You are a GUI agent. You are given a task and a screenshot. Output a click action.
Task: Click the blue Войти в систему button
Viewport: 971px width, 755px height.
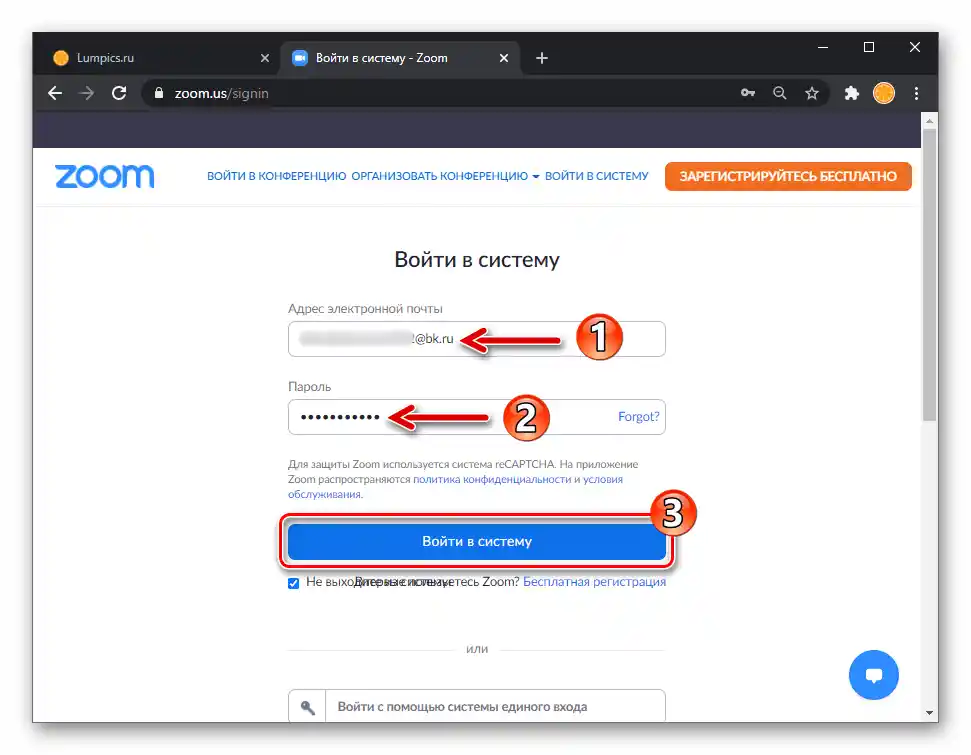point(477,541)
